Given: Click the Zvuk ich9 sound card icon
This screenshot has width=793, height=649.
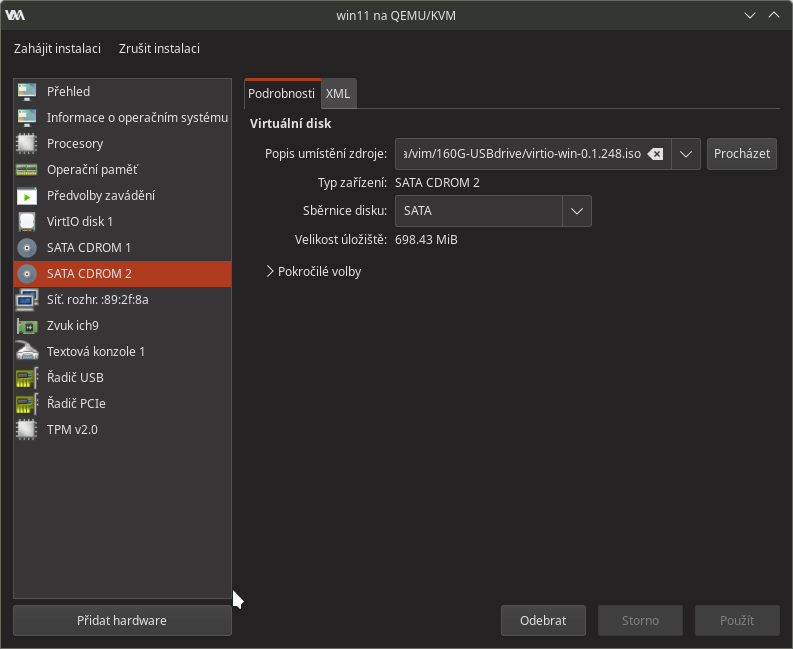Looking at the screenshot, I should (x=27, y=326).
